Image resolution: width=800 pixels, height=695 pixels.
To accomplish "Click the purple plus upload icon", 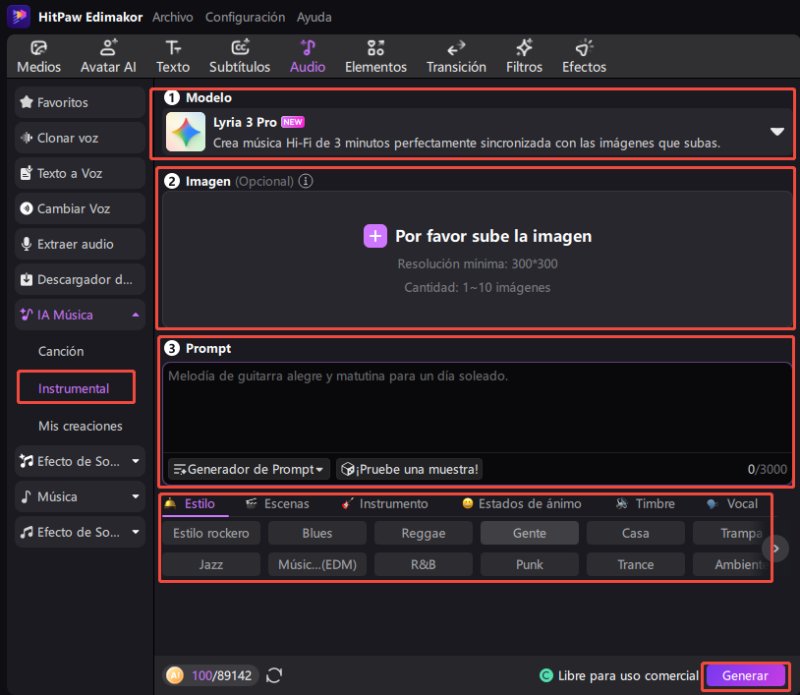I will 375,236.
